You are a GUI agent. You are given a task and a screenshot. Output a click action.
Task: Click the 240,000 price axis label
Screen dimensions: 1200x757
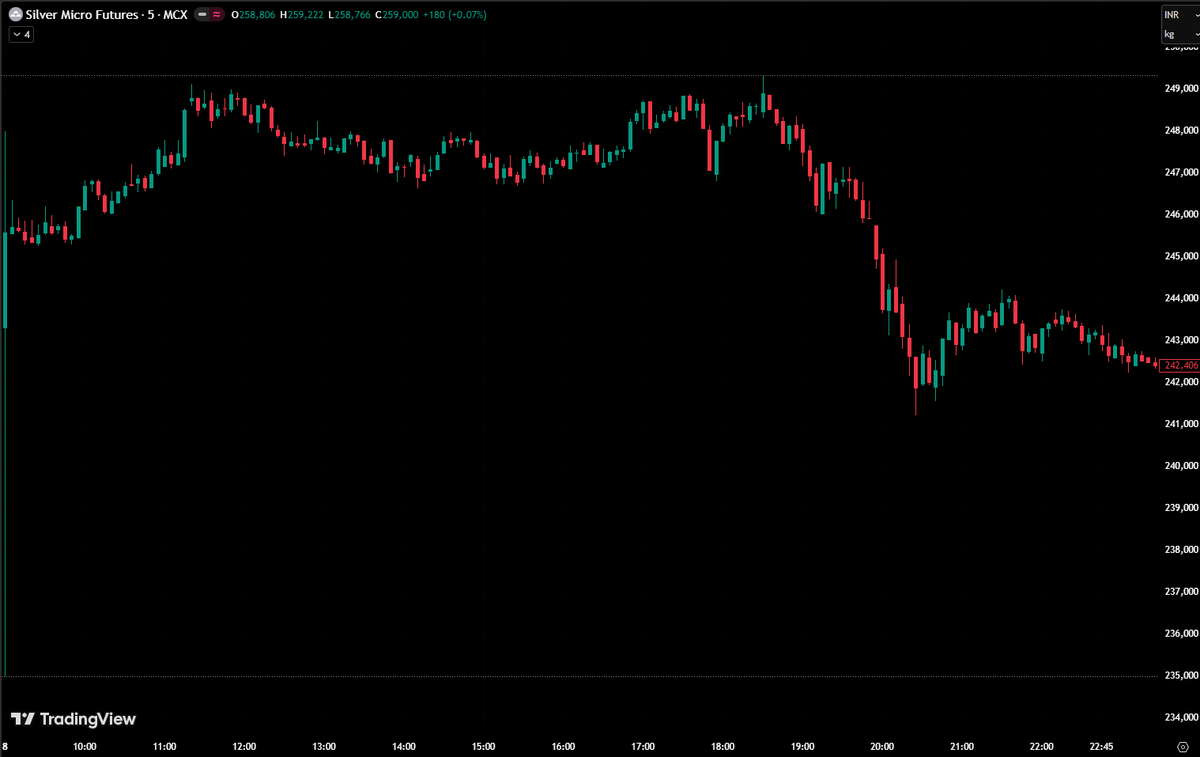pyautogui.click(x=1180, y=466)
